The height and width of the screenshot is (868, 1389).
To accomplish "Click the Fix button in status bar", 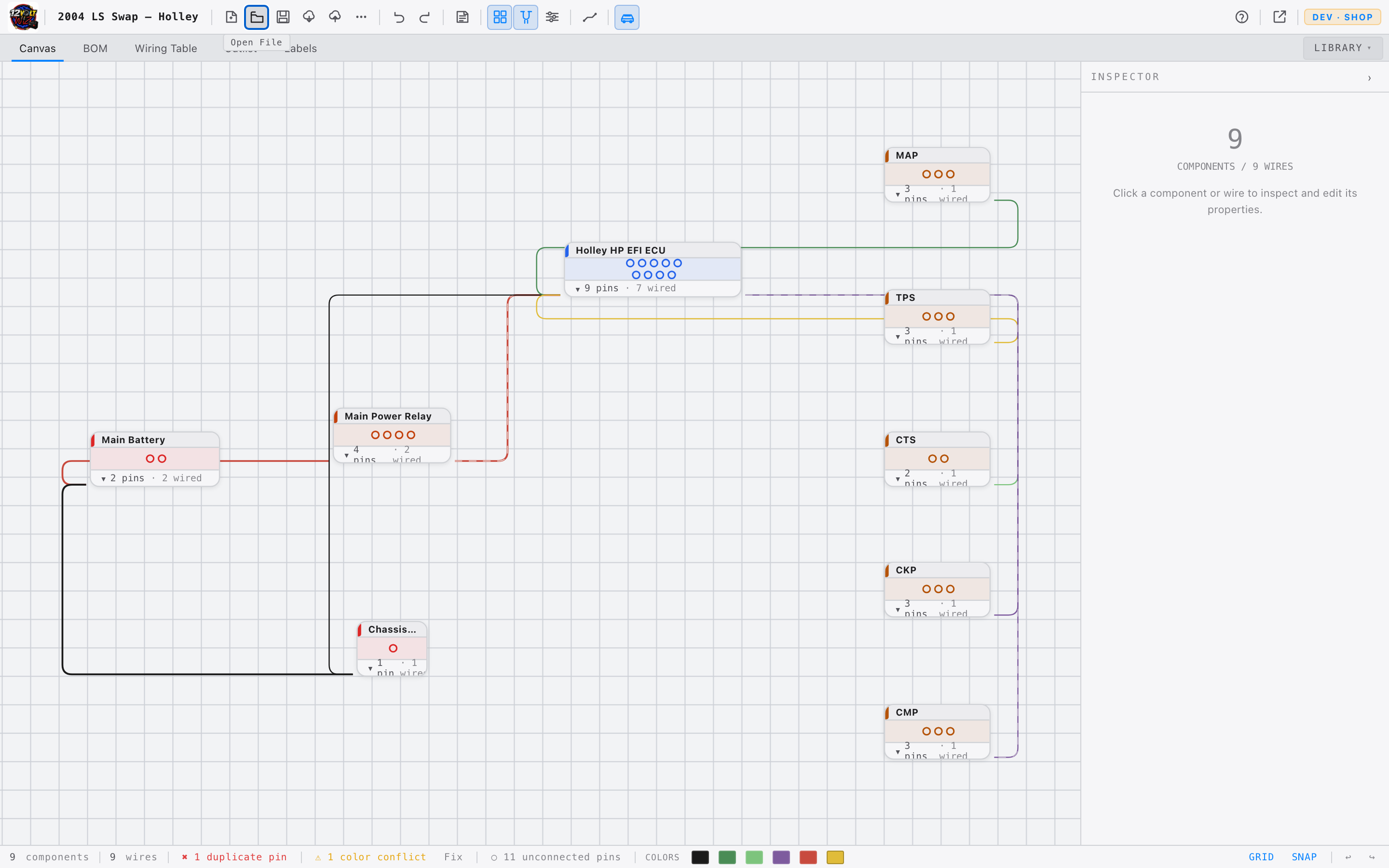I will 453,856.
